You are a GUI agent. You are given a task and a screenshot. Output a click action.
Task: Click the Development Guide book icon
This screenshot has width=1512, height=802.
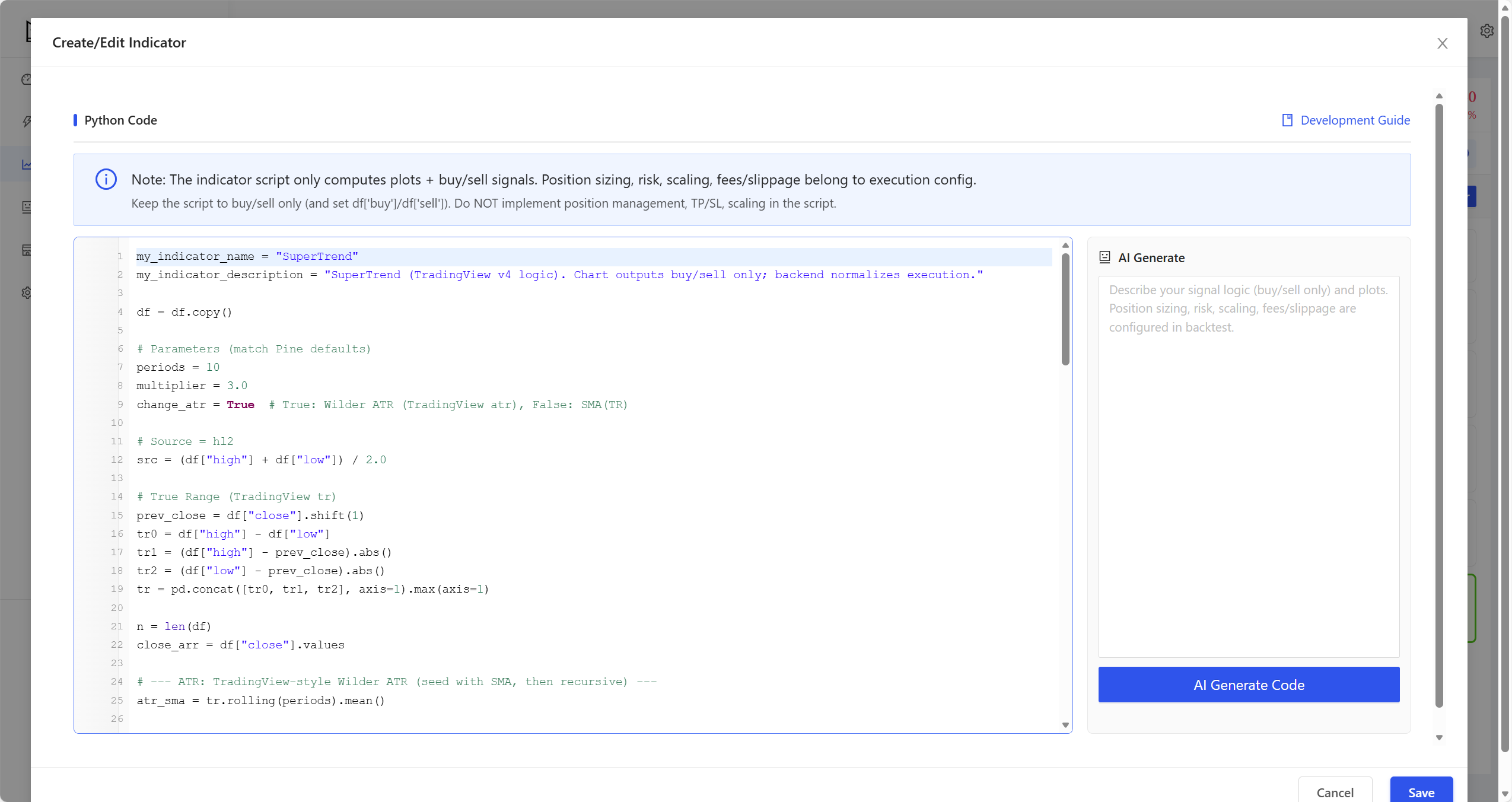1287,120
